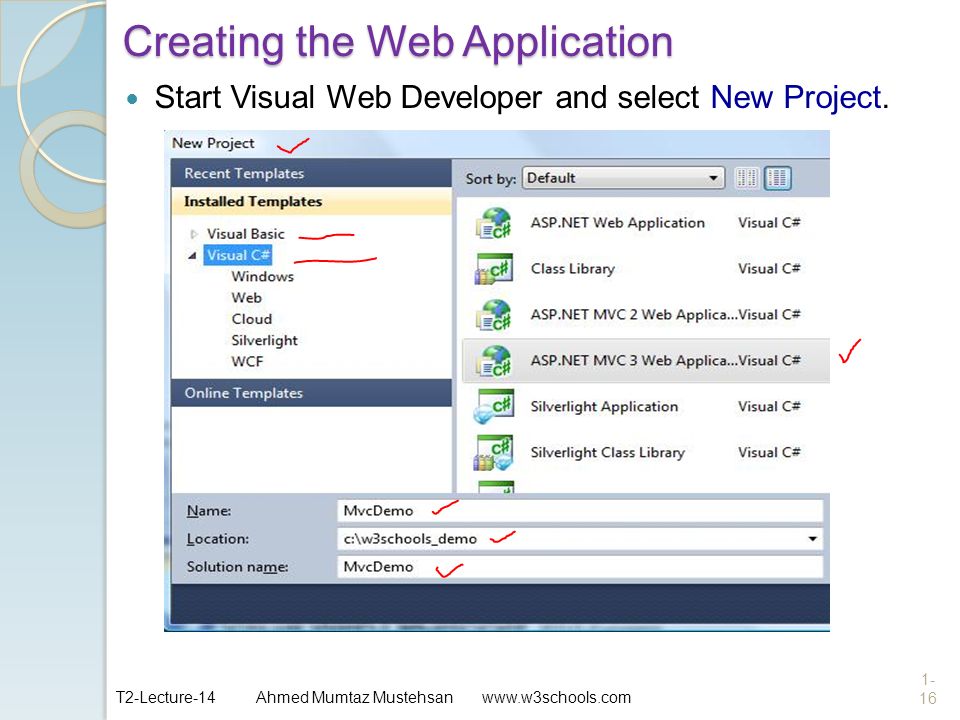The image size is (960, 720).
Task: Select Web under Visual C#
Action: coord(247,298)
